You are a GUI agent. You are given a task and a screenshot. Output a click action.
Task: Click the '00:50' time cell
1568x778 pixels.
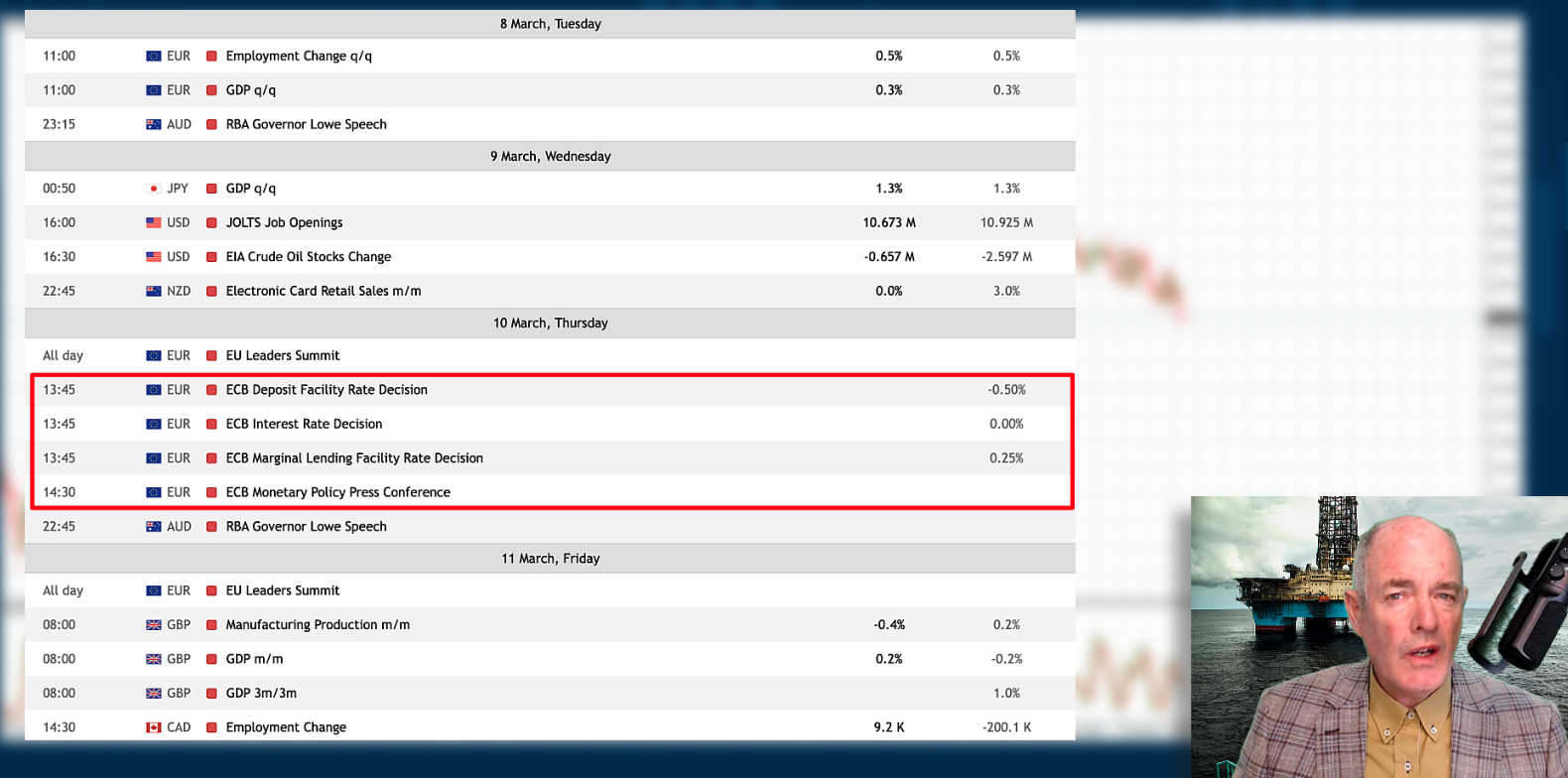(59, 189)
